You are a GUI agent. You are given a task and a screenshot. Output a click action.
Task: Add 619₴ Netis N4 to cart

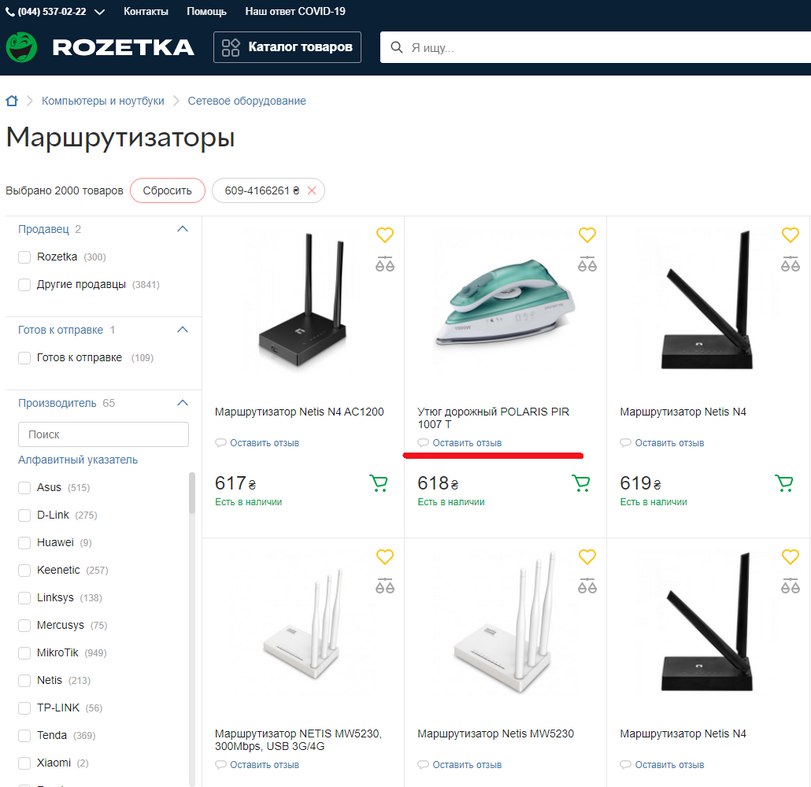(x=785, y=483)
